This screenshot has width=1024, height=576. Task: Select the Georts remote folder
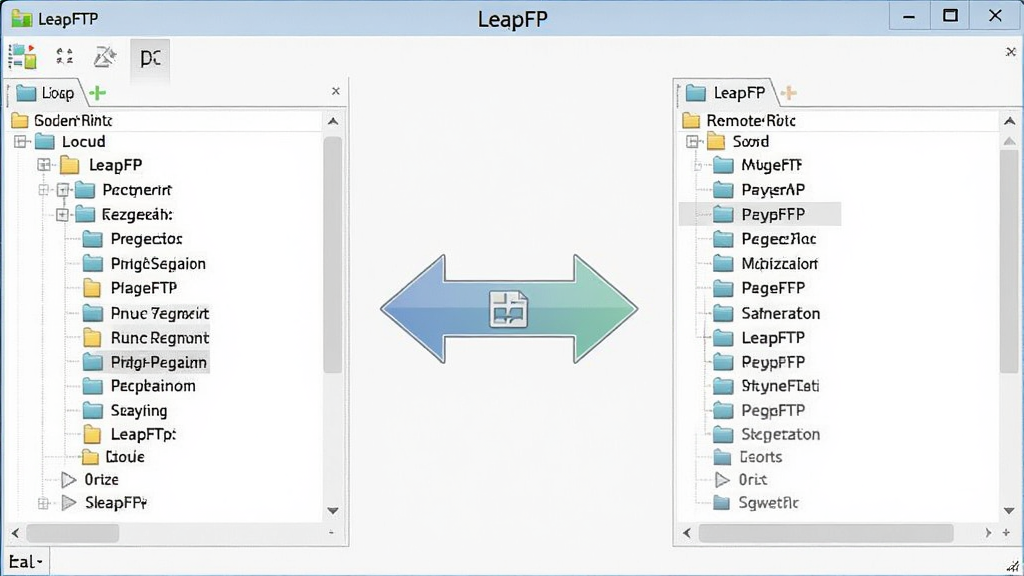747,457
